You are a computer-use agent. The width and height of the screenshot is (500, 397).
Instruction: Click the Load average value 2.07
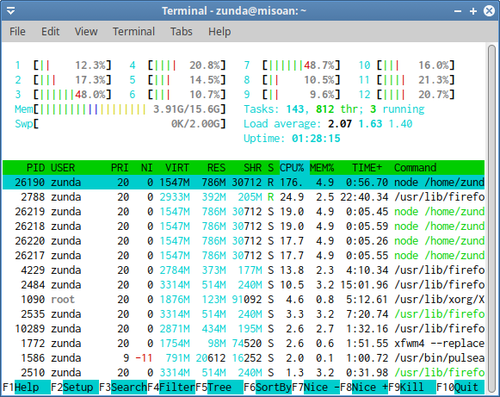click(340, 124)
